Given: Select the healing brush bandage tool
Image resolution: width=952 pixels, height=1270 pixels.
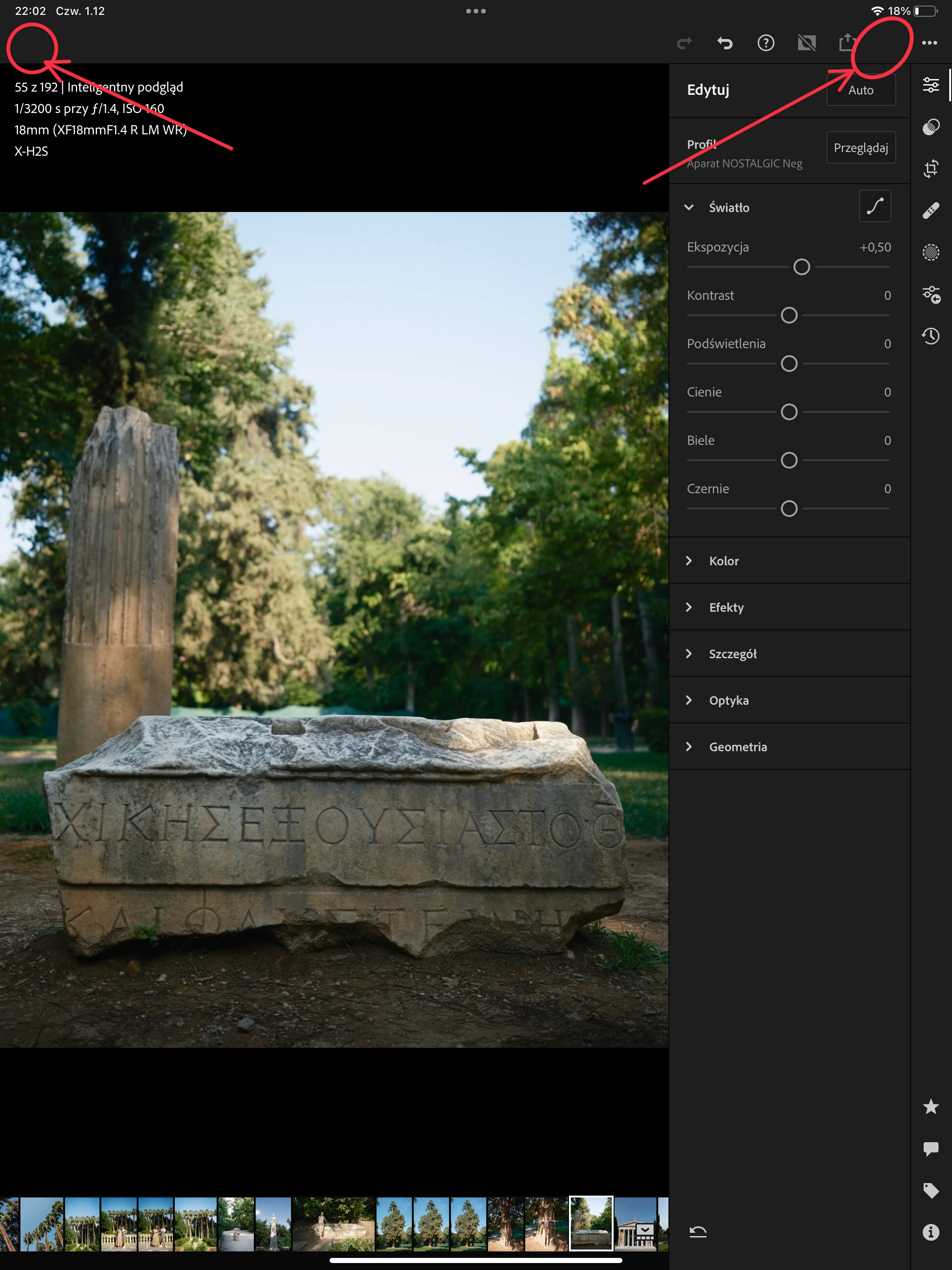Looking at the screenshot, I should click(x=931, y=211).
